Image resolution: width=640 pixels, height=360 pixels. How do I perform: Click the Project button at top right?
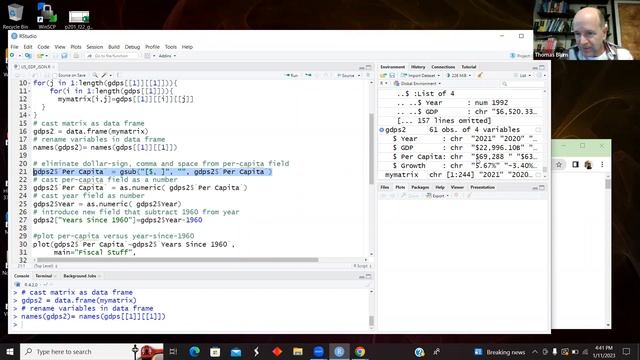[x=520, y=56]
